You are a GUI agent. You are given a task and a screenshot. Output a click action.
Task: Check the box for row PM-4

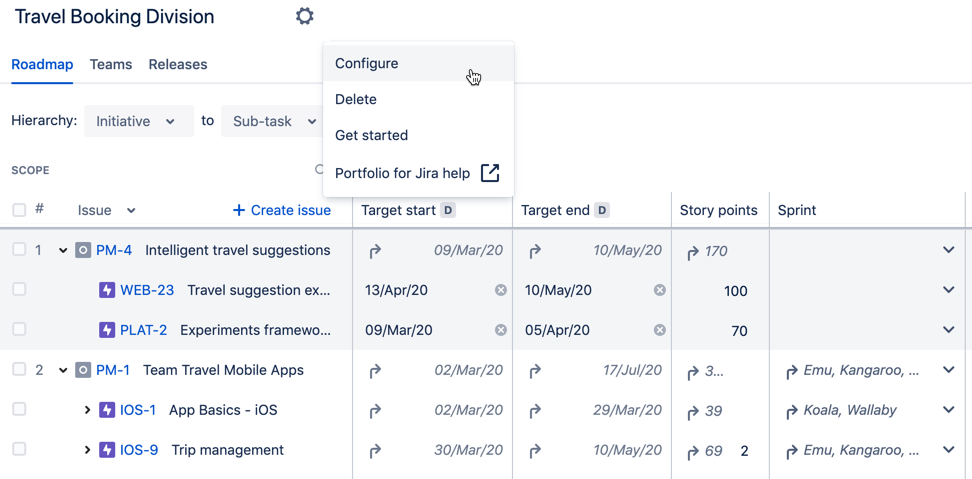(19, 249)
